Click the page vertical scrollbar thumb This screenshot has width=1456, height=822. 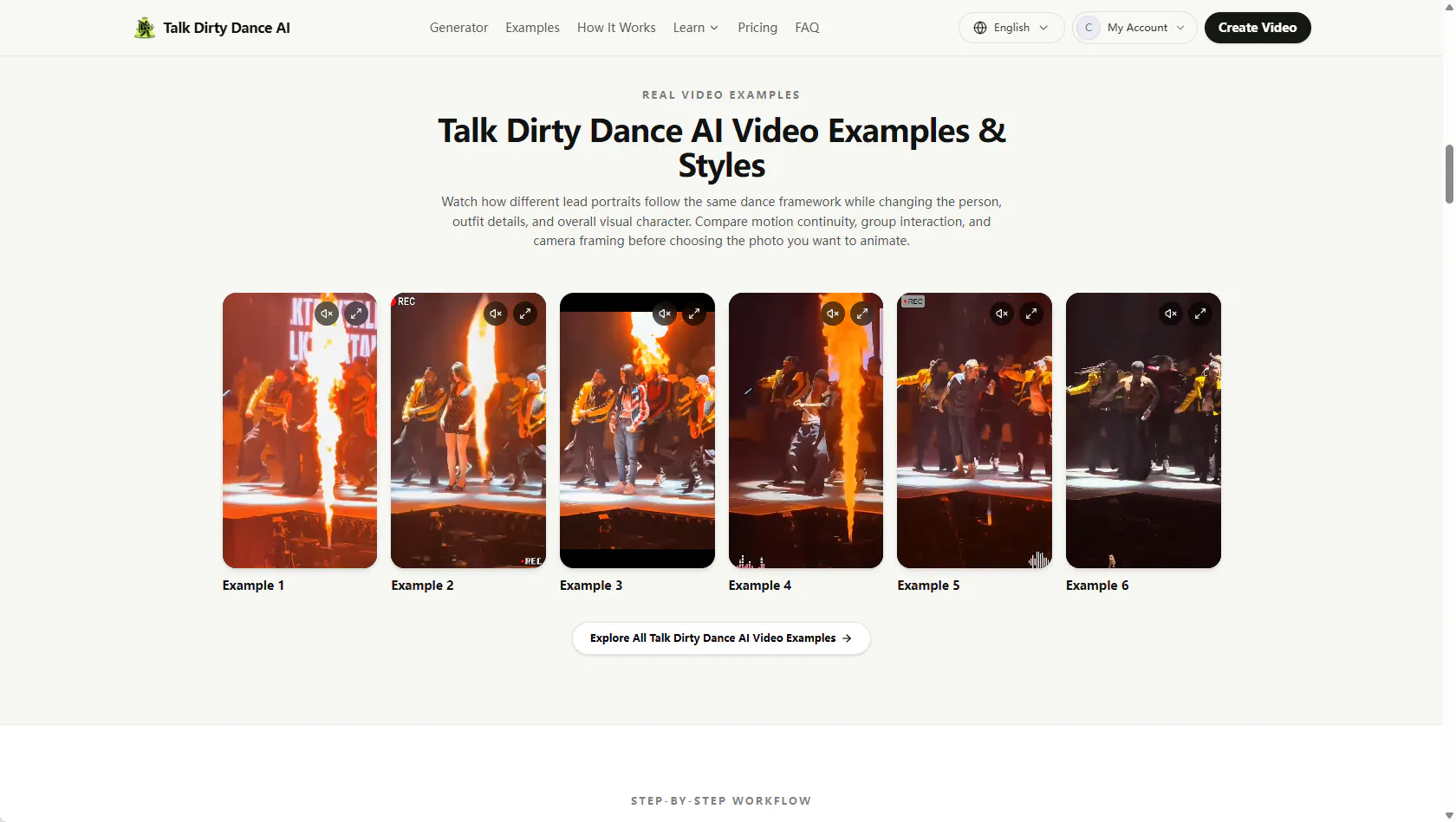(x=1449, y=174)
